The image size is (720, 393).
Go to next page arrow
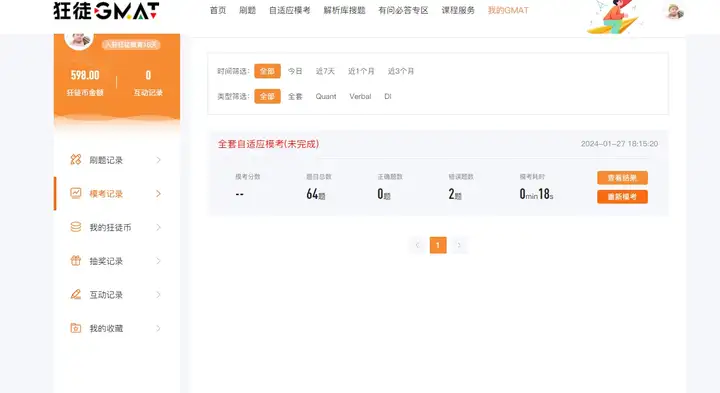(459, 245)
